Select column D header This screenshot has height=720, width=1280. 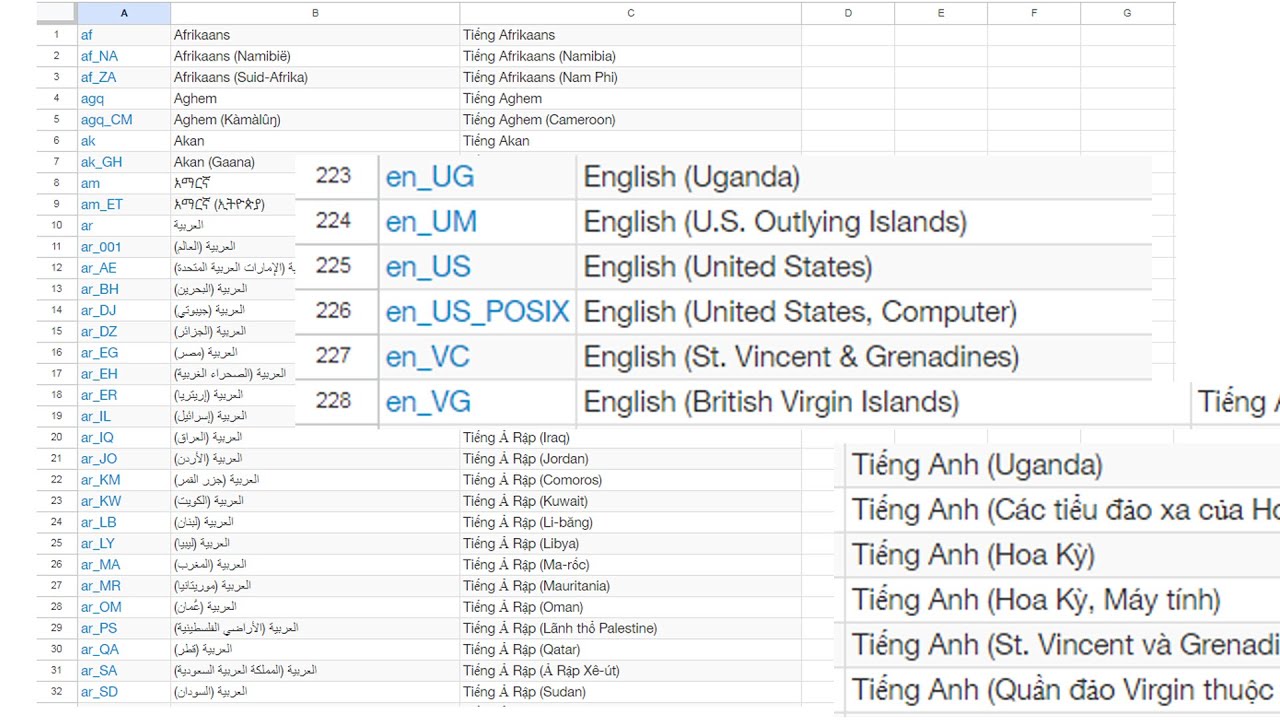click(848, 13)
